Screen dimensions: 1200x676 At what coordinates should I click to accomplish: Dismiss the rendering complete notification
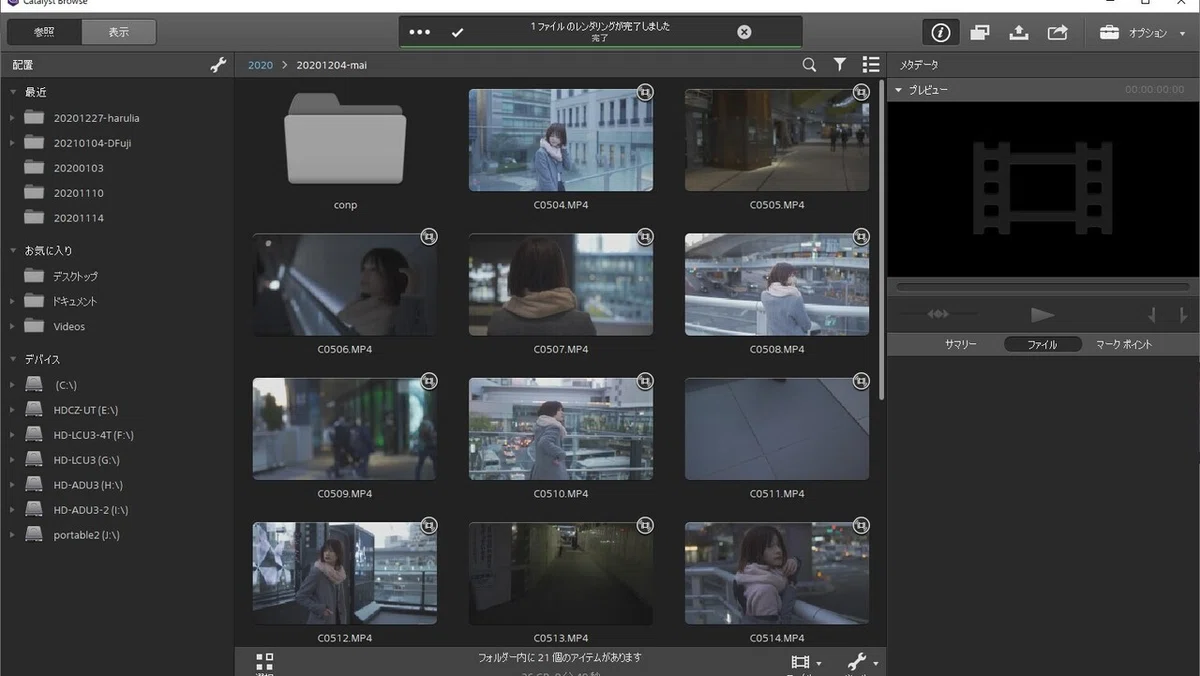click(744, 32)
